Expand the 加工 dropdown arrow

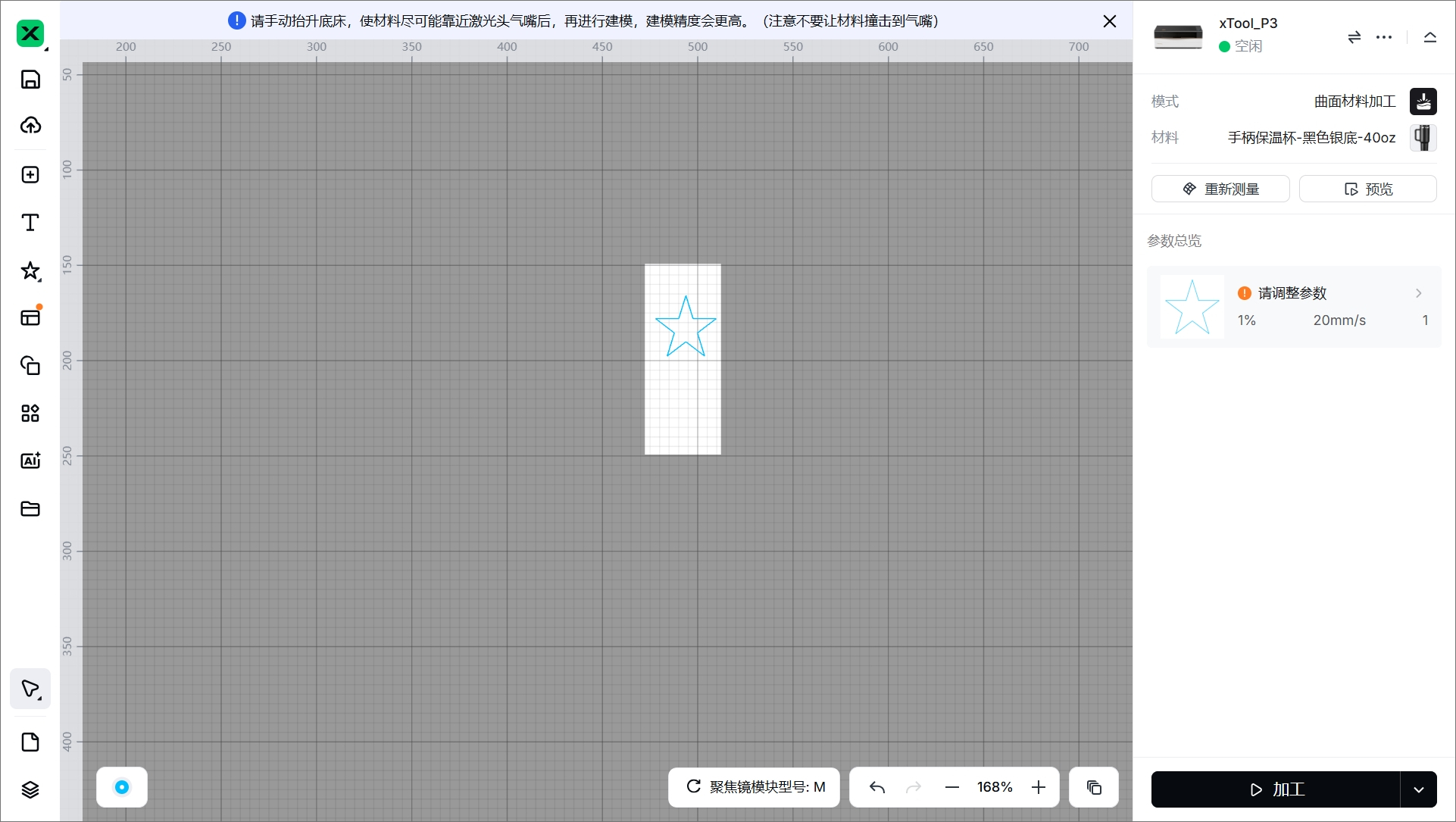click(x=1418, y=789)
